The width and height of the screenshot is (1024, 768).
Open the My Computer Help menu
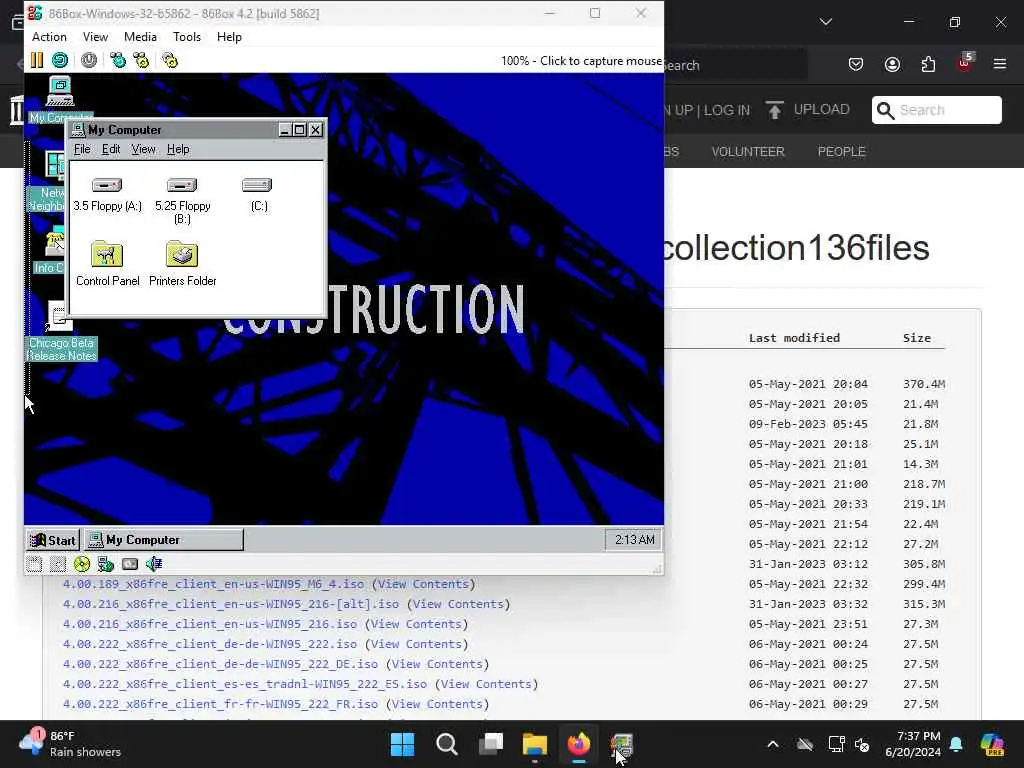pyautogui.click(x=178, y=149)
